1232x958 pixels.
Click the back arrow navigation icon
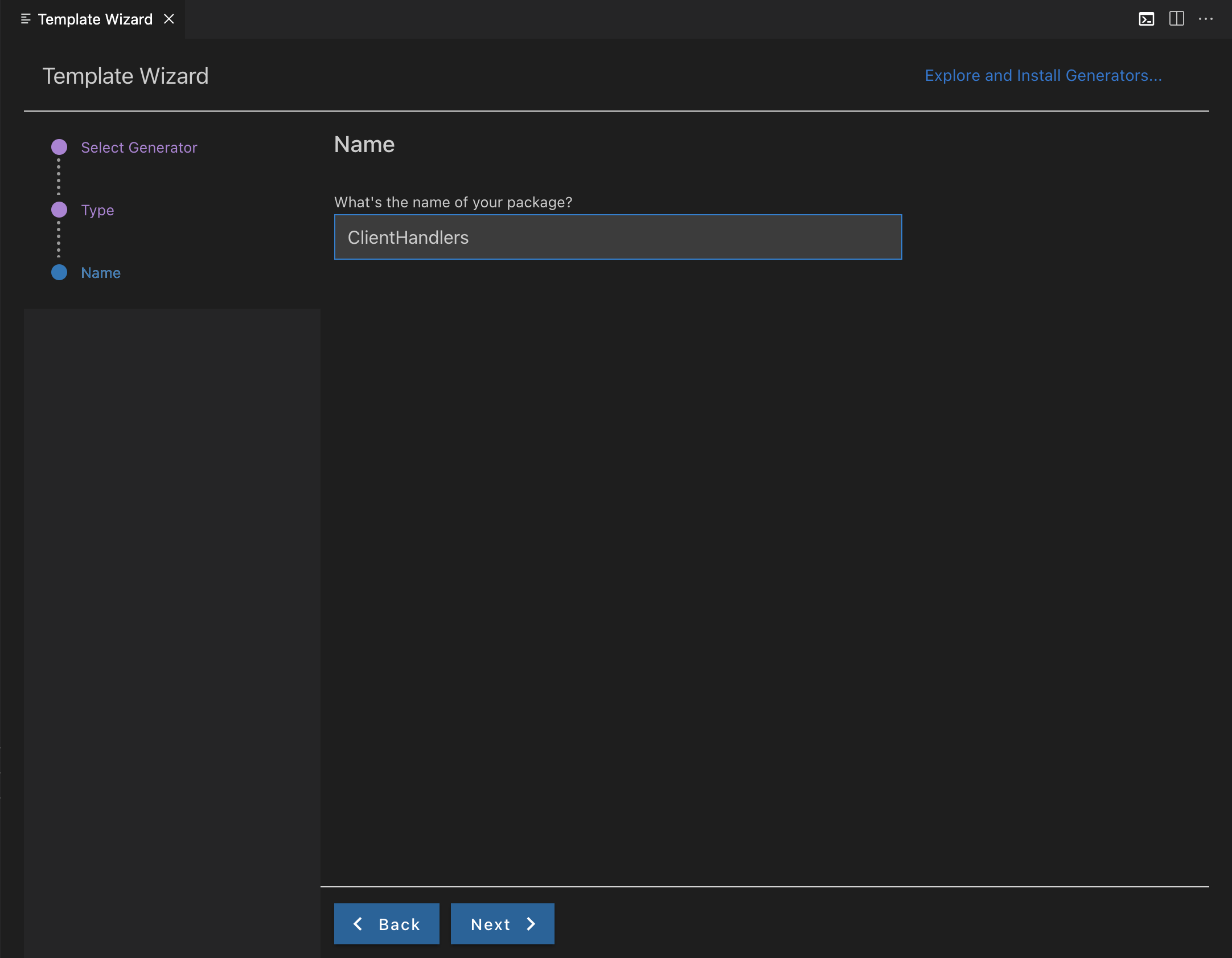click(x=358, y=923)
